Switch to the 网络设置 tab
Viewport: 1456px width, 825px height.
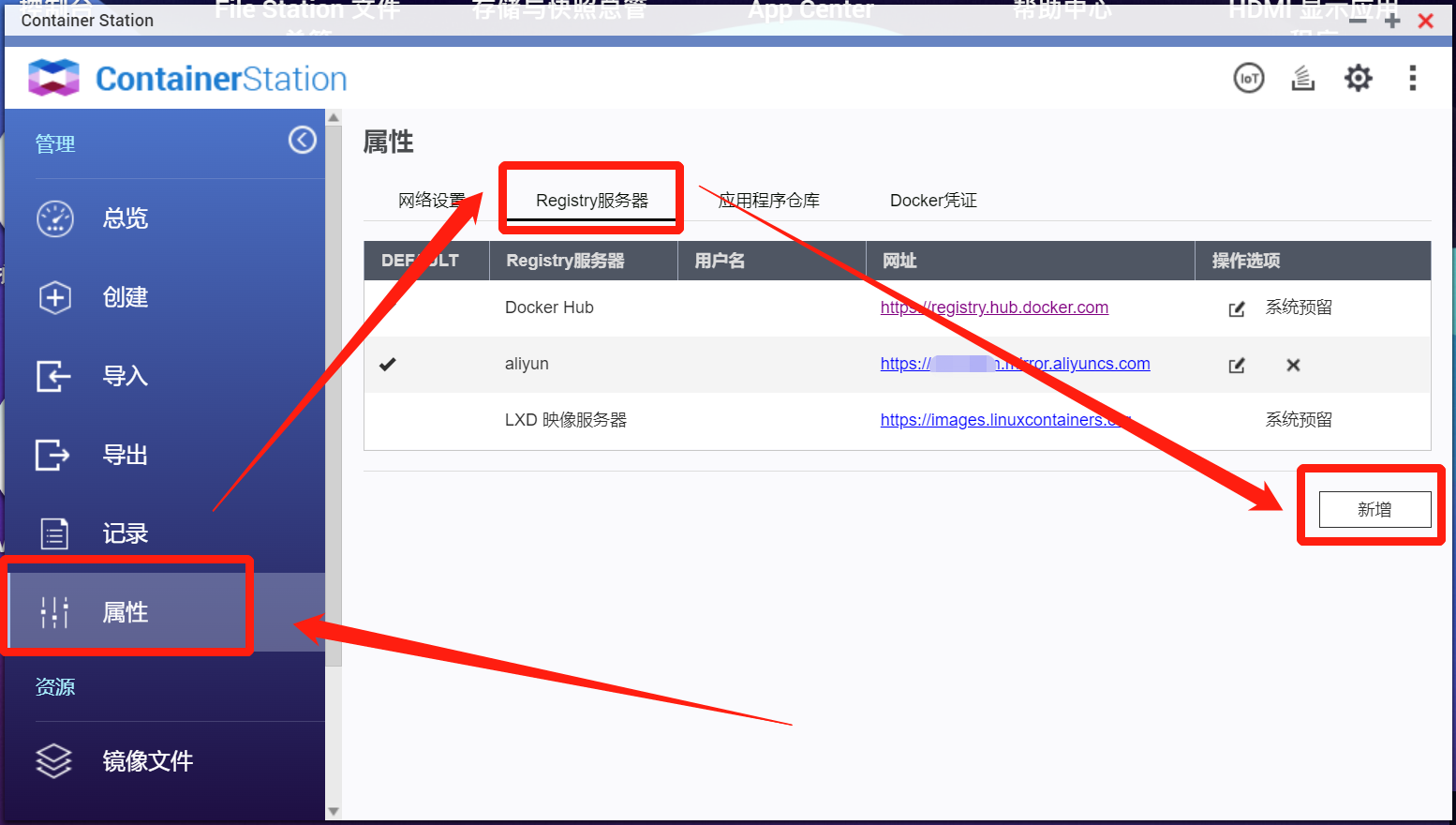432,201
